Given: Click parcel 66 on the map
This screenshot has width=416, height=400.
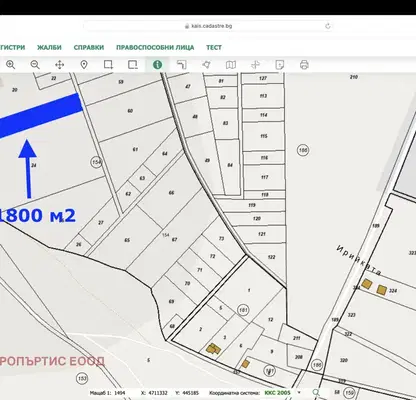Looking at the screenshot, I should pyautogui.click(x=171, y=193).
